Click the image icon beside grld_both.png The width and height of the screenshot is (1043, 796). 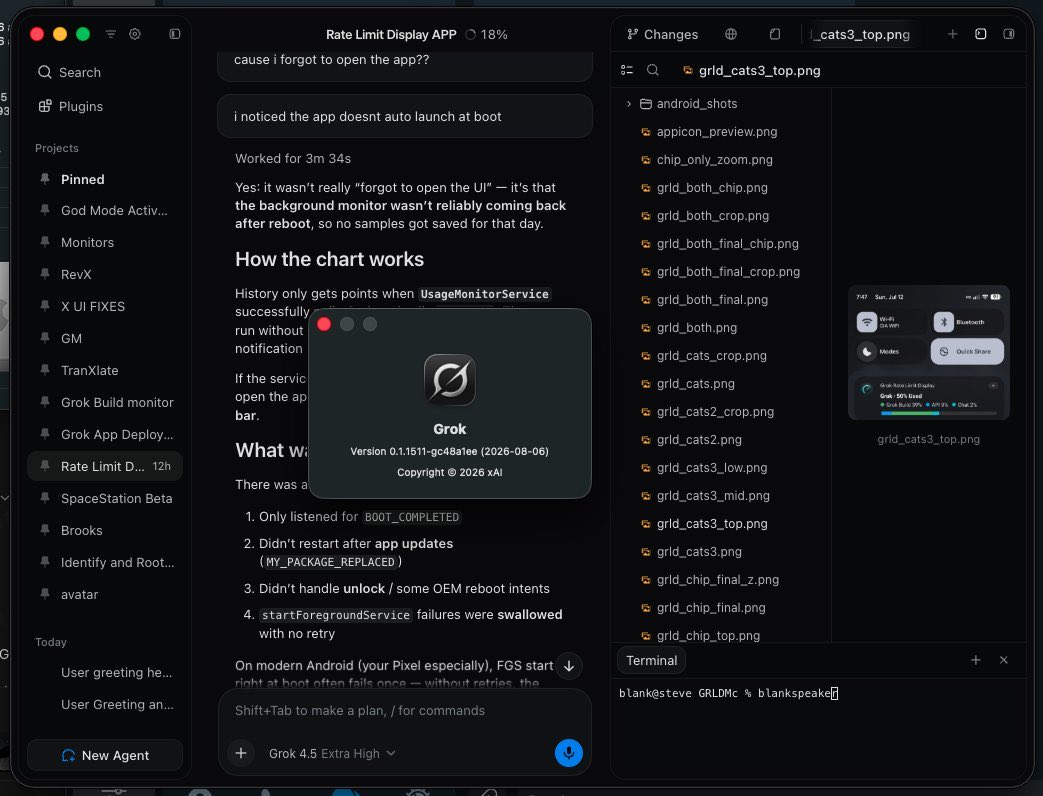click(x=645, y=328)
